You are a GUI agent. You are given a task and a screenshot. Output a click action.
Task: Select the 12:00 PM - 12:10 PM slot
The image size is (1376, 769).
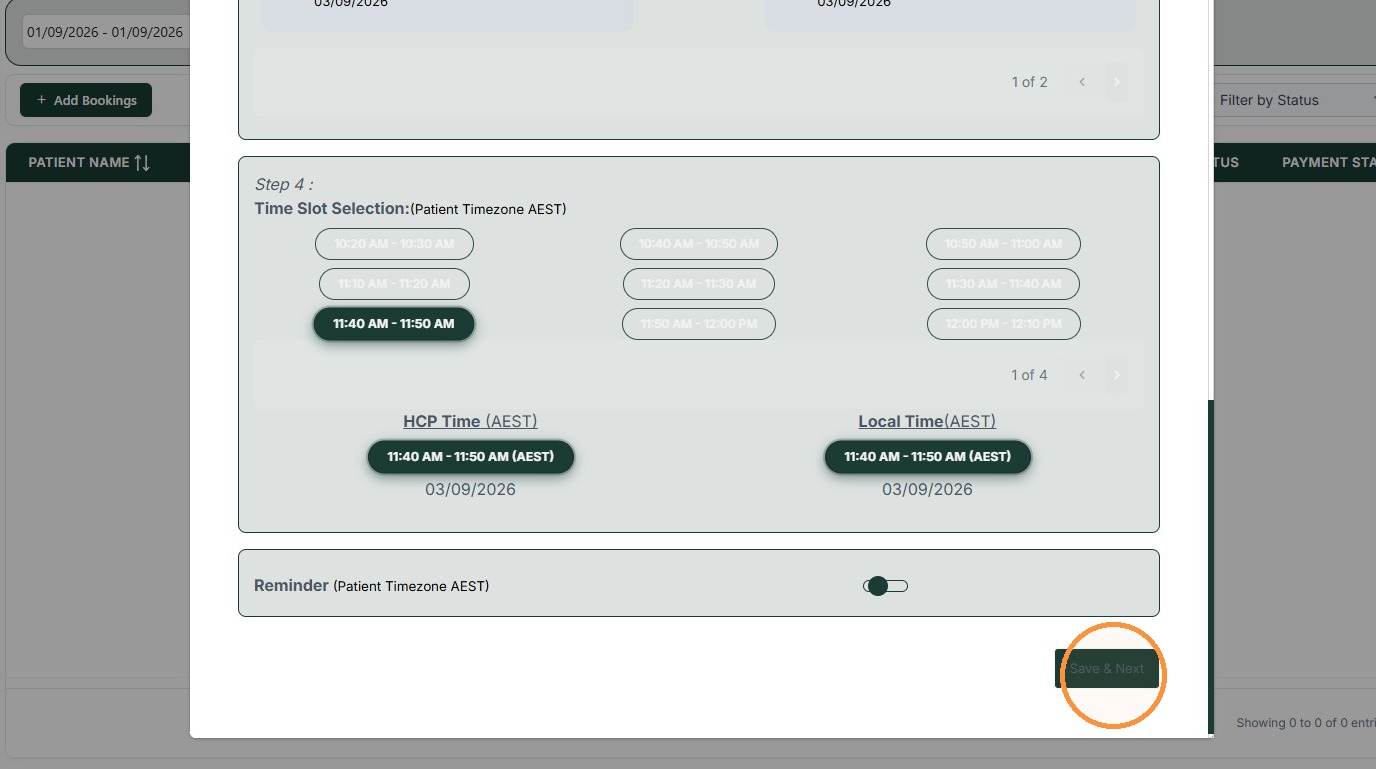tap(1004, 324)
